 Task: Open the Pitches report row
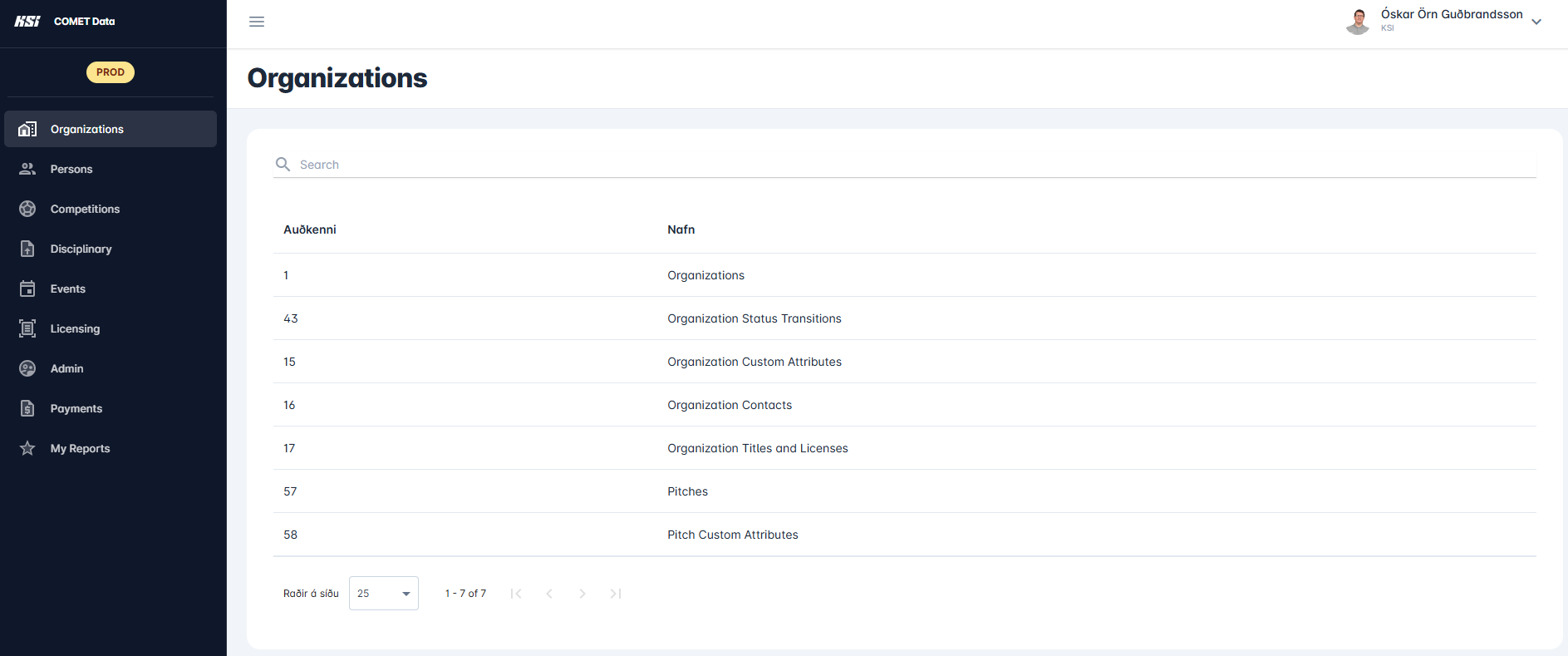tap(687, 491)
